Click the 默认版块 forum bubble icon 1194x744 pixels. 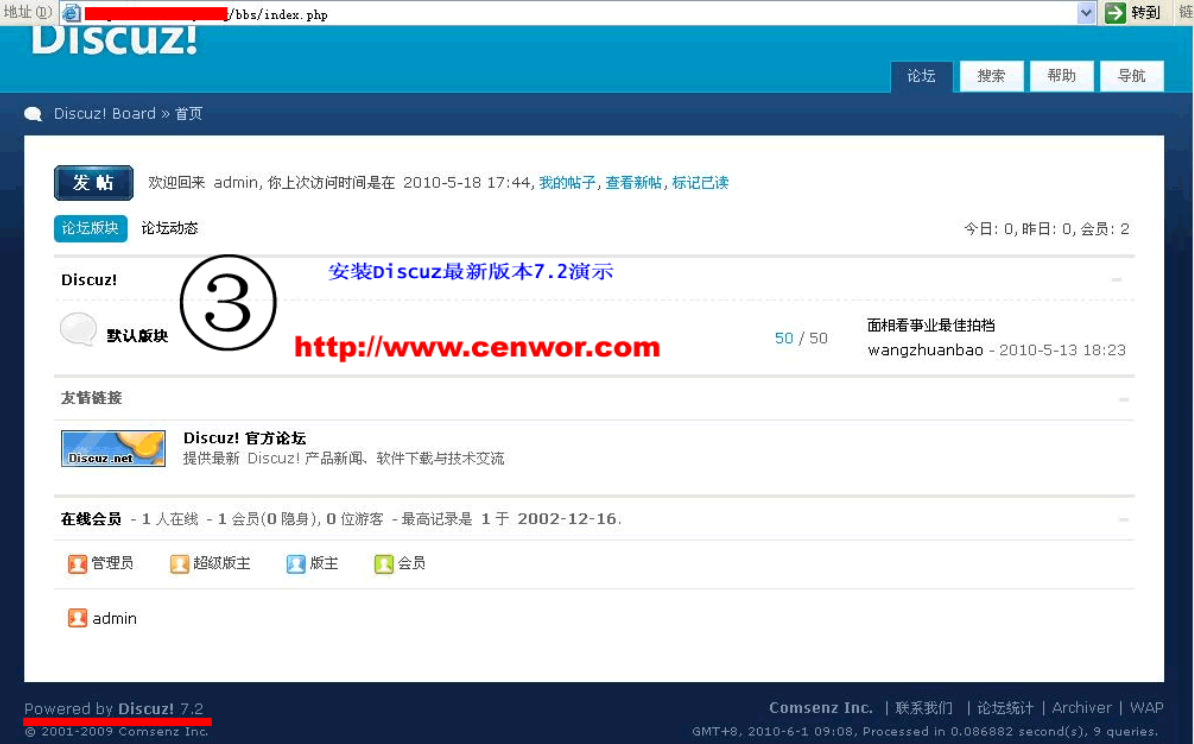tap(78, 329)
